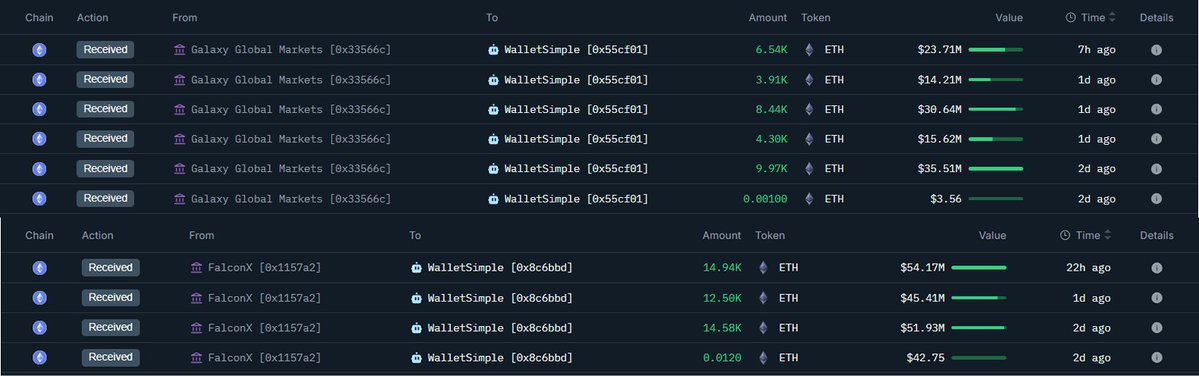Open details info icon for $42.75 row
This screenshot has height=376, width=1199.
click(x=1156, y=357)
